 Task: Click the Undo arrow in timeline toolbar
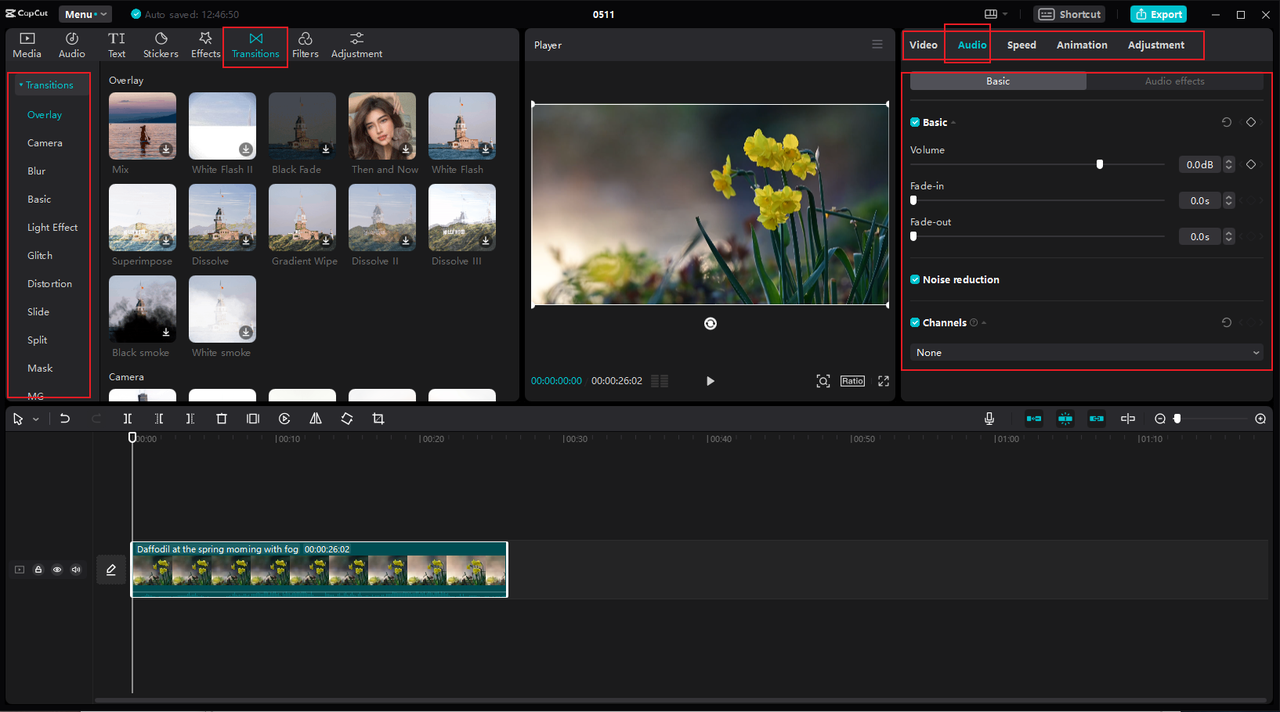[x=65, y=419]
